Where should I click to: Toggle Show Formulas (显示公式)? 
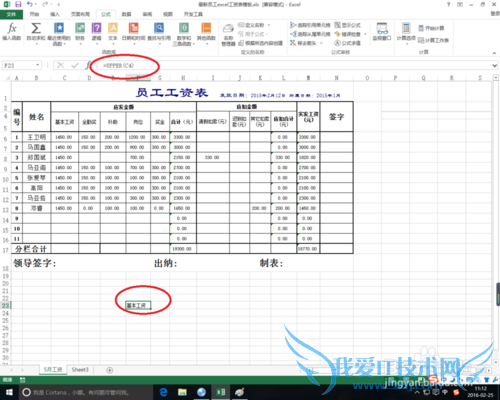(x=347, y=25)
